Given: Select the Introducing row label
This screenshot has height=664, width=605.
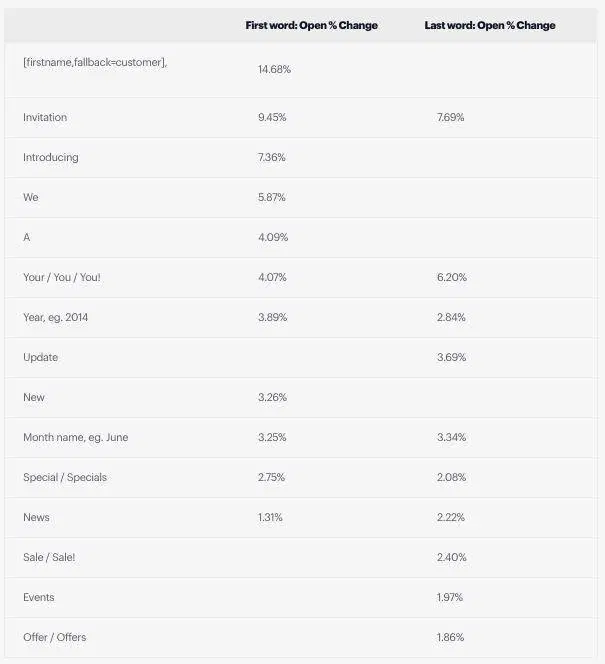Looking at the screenshot, I should pyautogui.click(x=51, y=157).
